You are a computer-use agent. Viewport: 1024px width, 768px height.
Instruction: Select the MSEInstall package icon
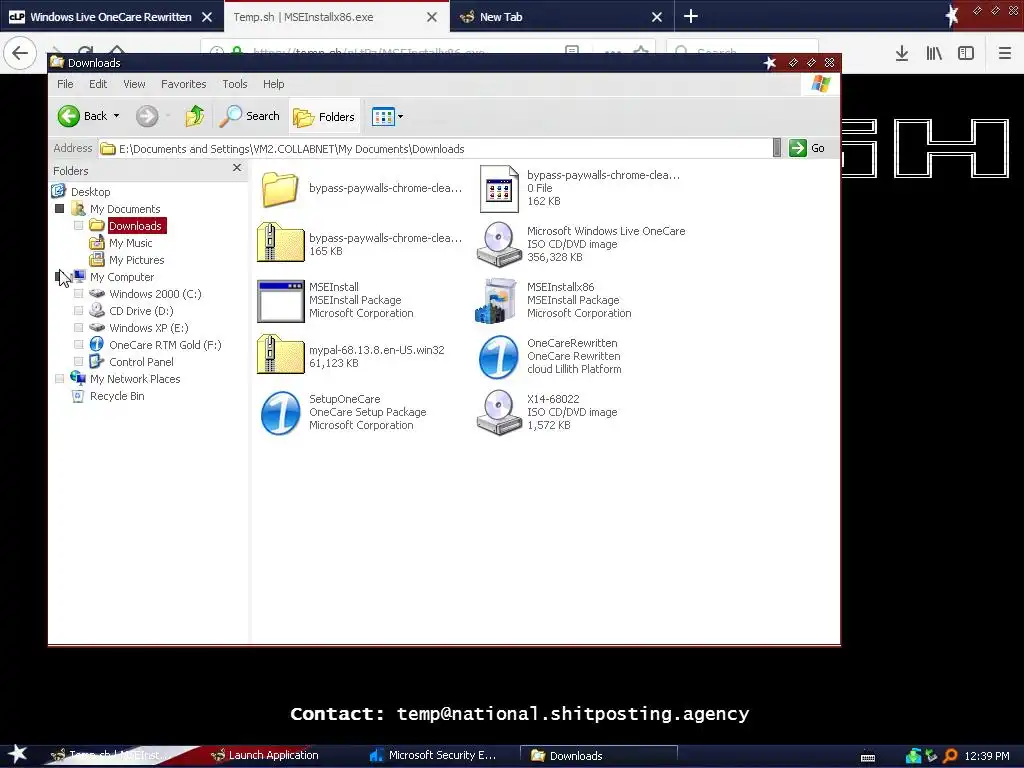click(280, 301)
